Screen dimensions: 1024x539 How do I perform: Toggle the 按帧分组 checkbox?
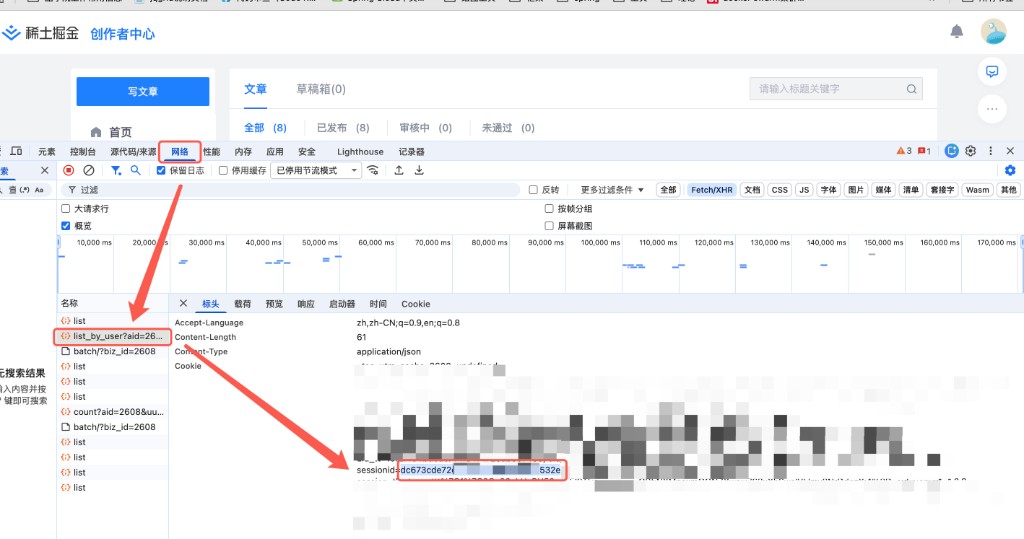coord(549,208)
